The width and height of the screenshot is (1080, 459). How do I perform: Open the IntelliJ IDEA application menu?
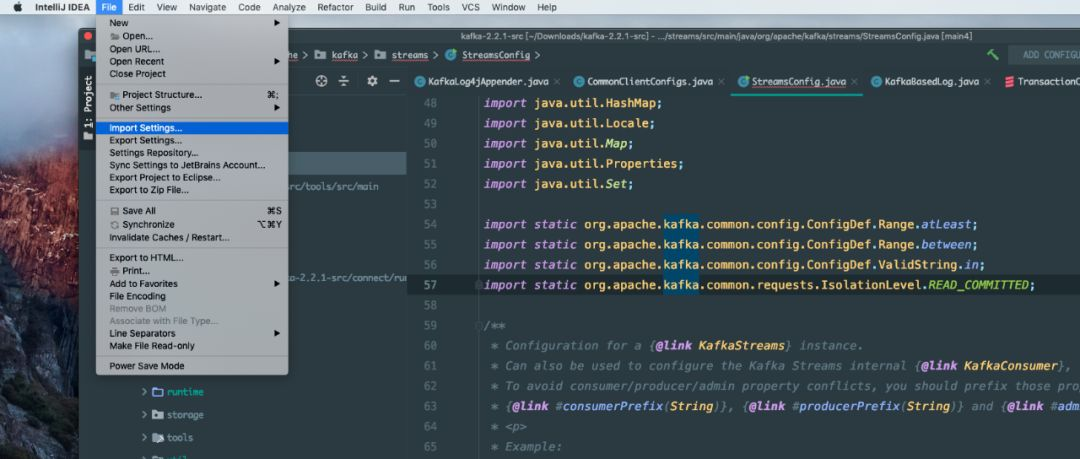(x=62, y=7)
